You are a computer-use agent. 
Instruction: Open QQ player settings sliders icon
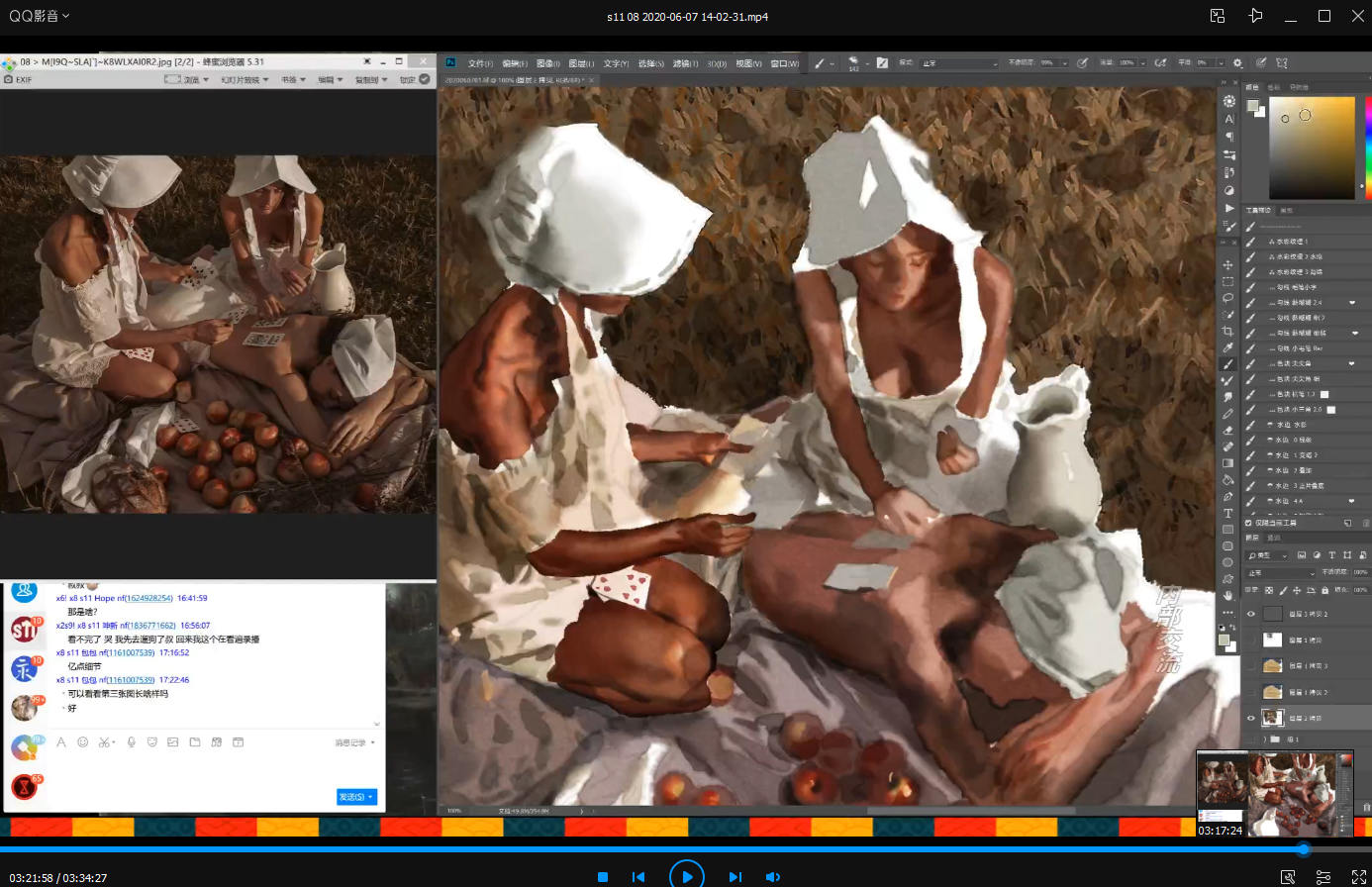pyautogui.click(x=1323, y=877)
